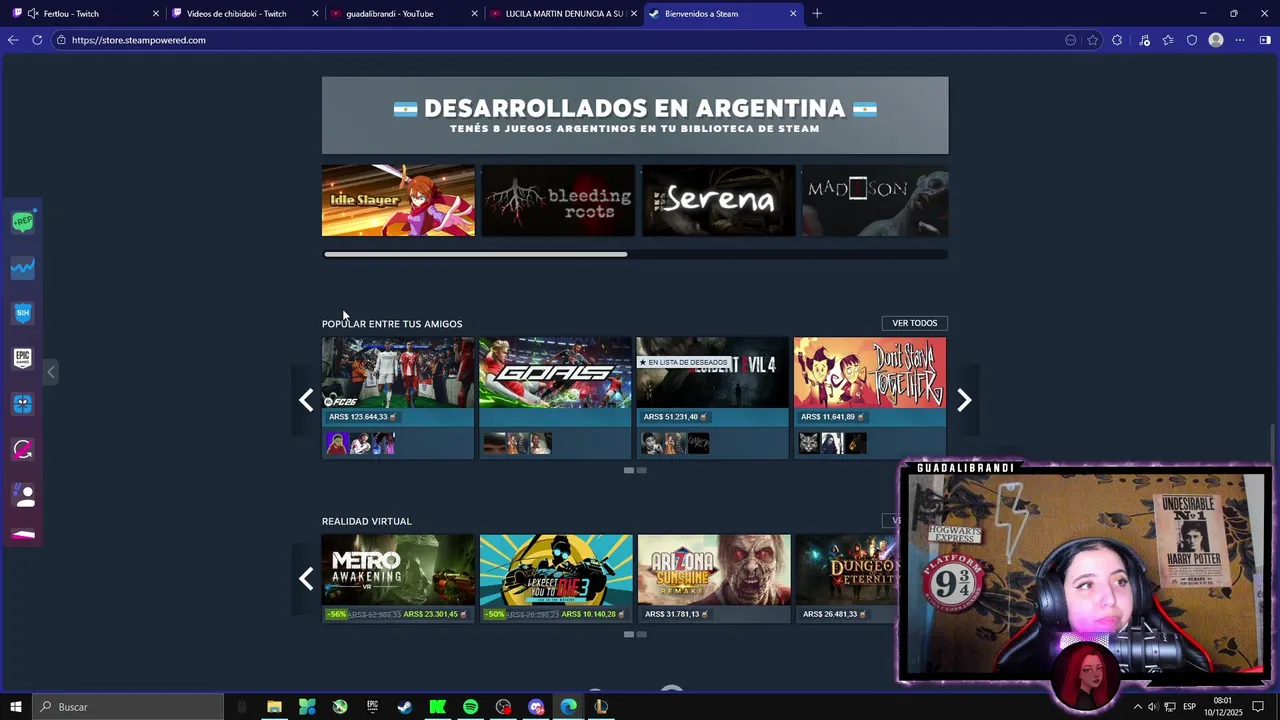Image resolution: width=1280 pixels, height=720 pixels.
Task: Open the MADiSON game banner
Action: pos(875,201)
